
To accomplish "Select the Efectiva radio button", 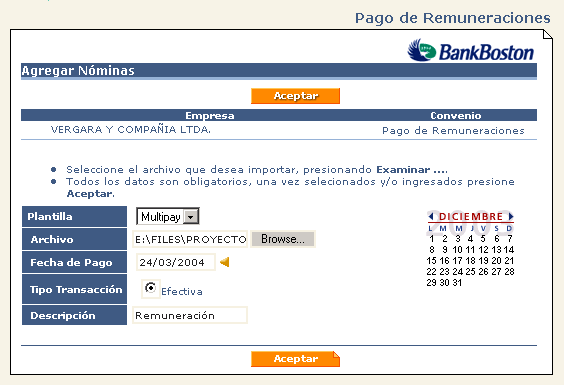I will [150, 288].
